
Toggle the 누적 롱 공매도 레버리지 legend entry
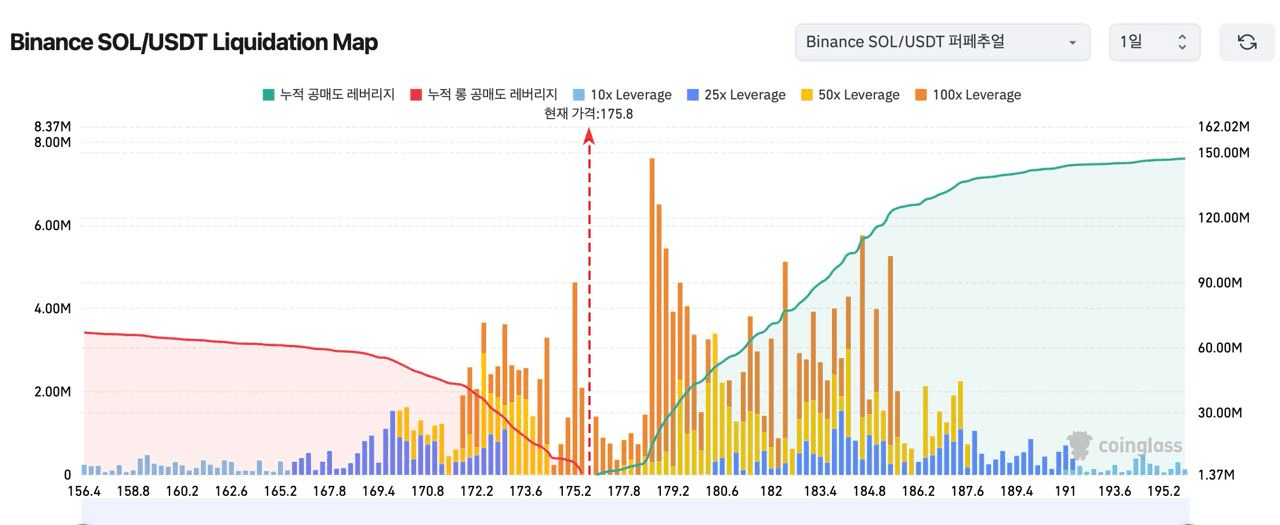(x=484, y=94)
